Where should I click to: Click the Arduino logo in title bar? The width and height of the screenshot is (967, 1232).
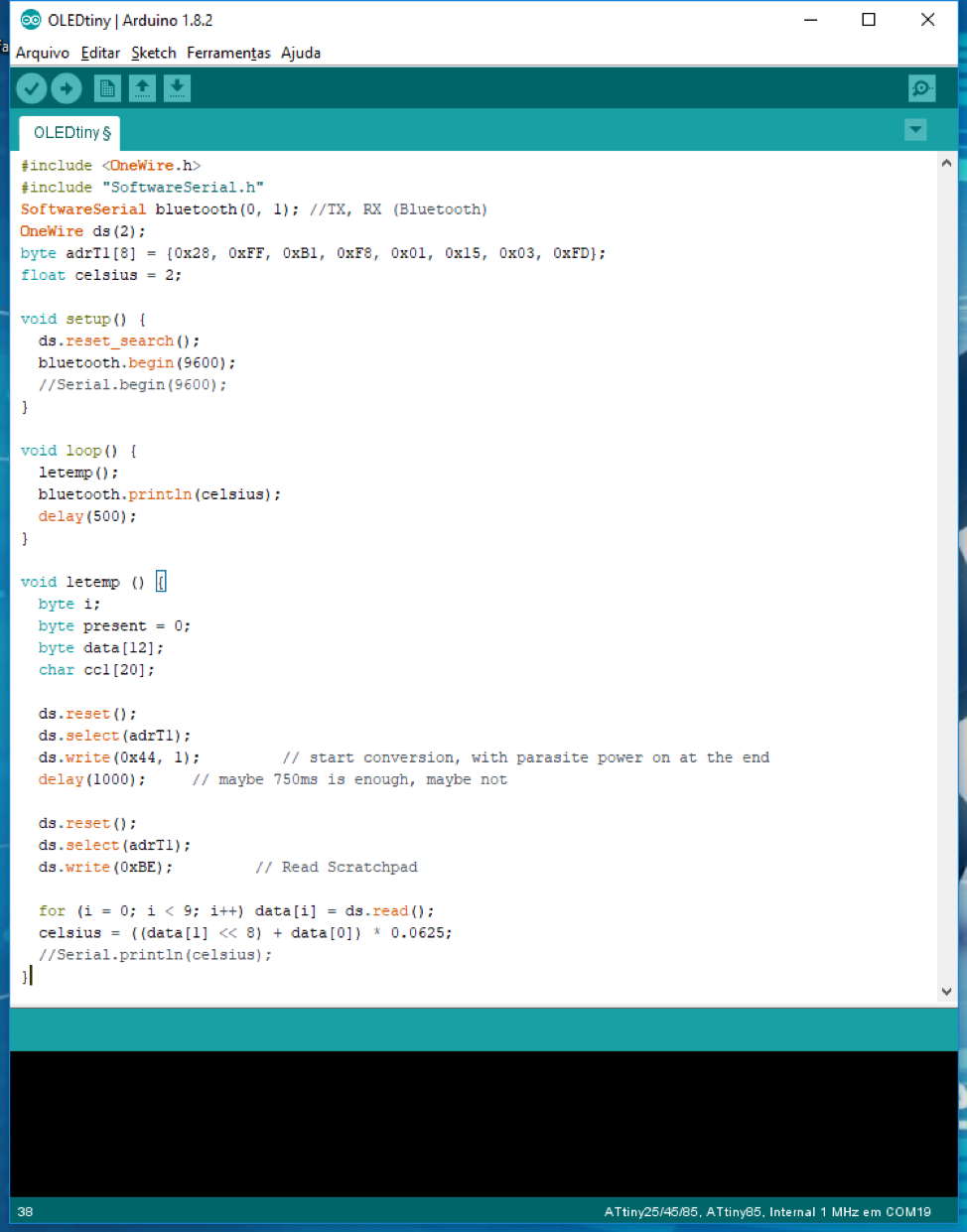point(31,20)
